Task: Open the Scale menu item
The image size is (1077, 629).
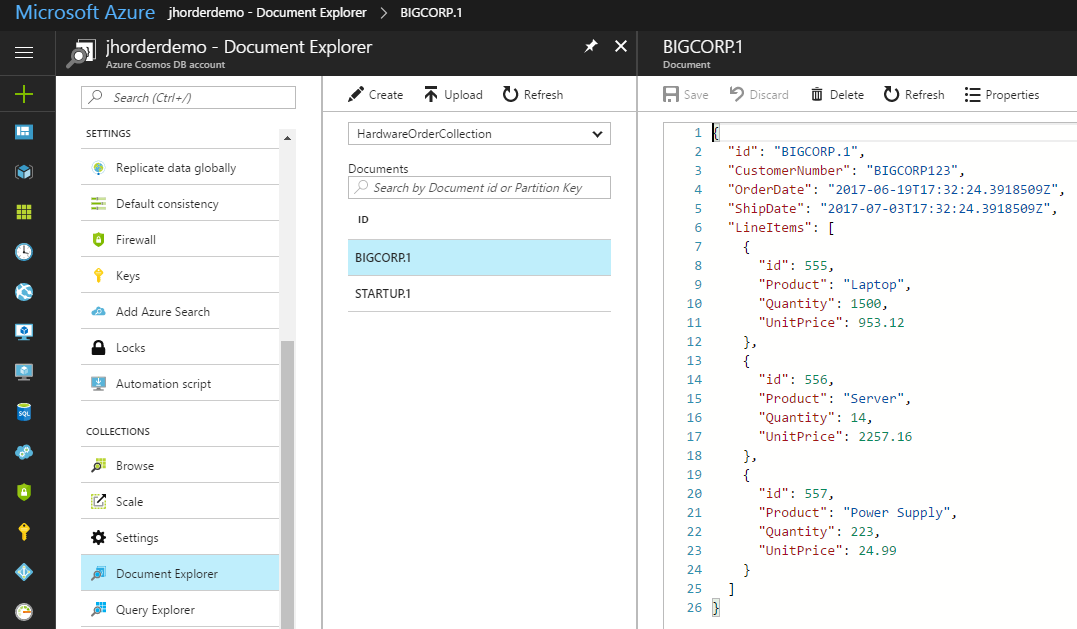Action: [x=180, y=501]
